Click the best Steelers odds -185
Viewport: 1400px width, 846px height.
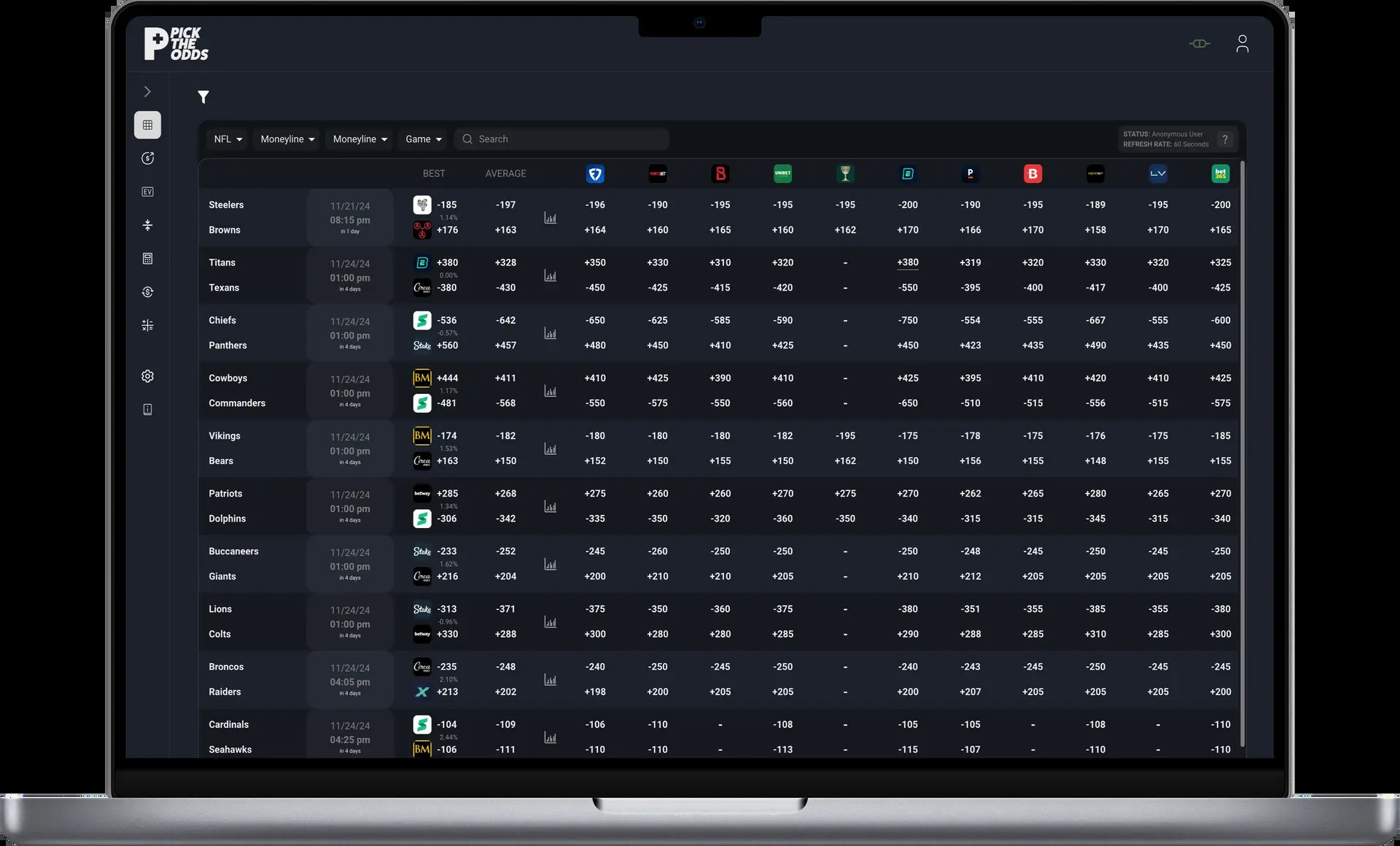[x=446, y=205]
